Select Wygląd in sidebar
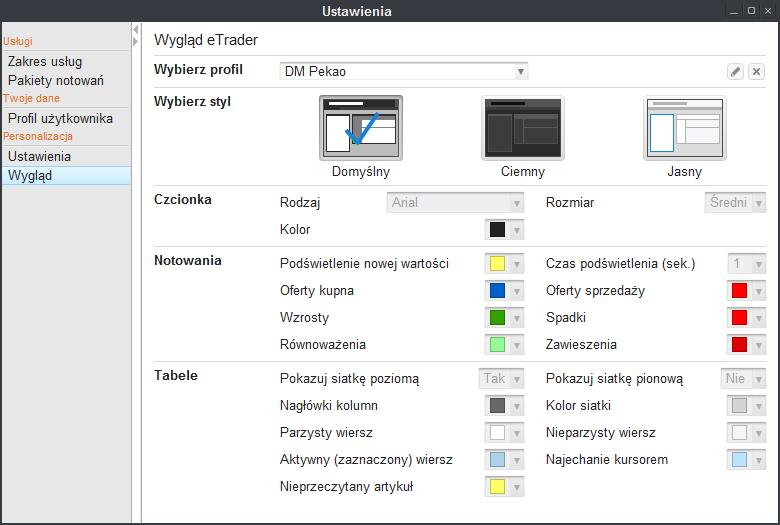The height and width of the screenshot is (525, 780). (x=66, y=176)
